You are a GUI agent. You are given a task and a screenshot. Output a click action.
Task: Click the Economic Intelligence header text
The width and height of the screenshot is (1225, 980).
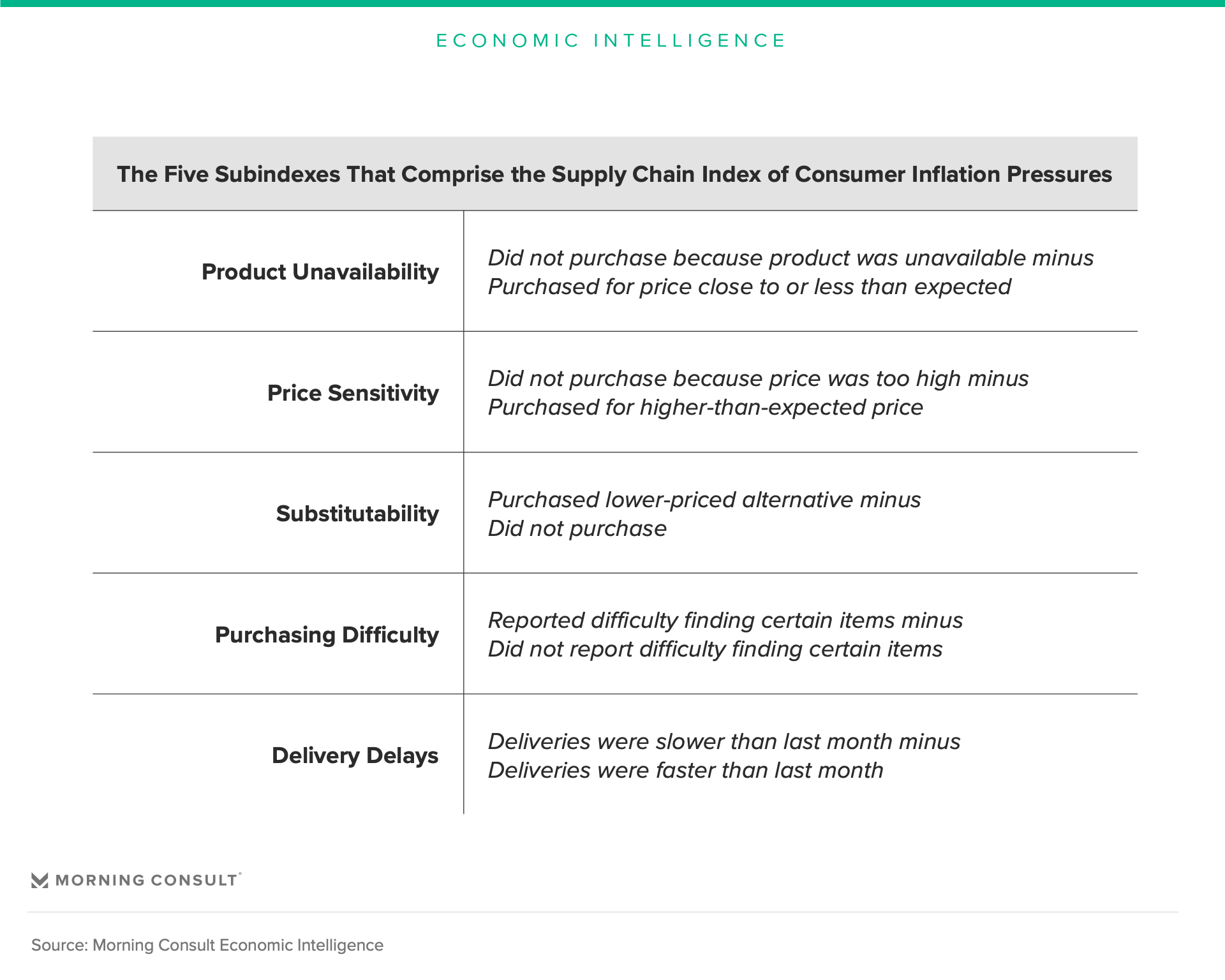(611, 41)
